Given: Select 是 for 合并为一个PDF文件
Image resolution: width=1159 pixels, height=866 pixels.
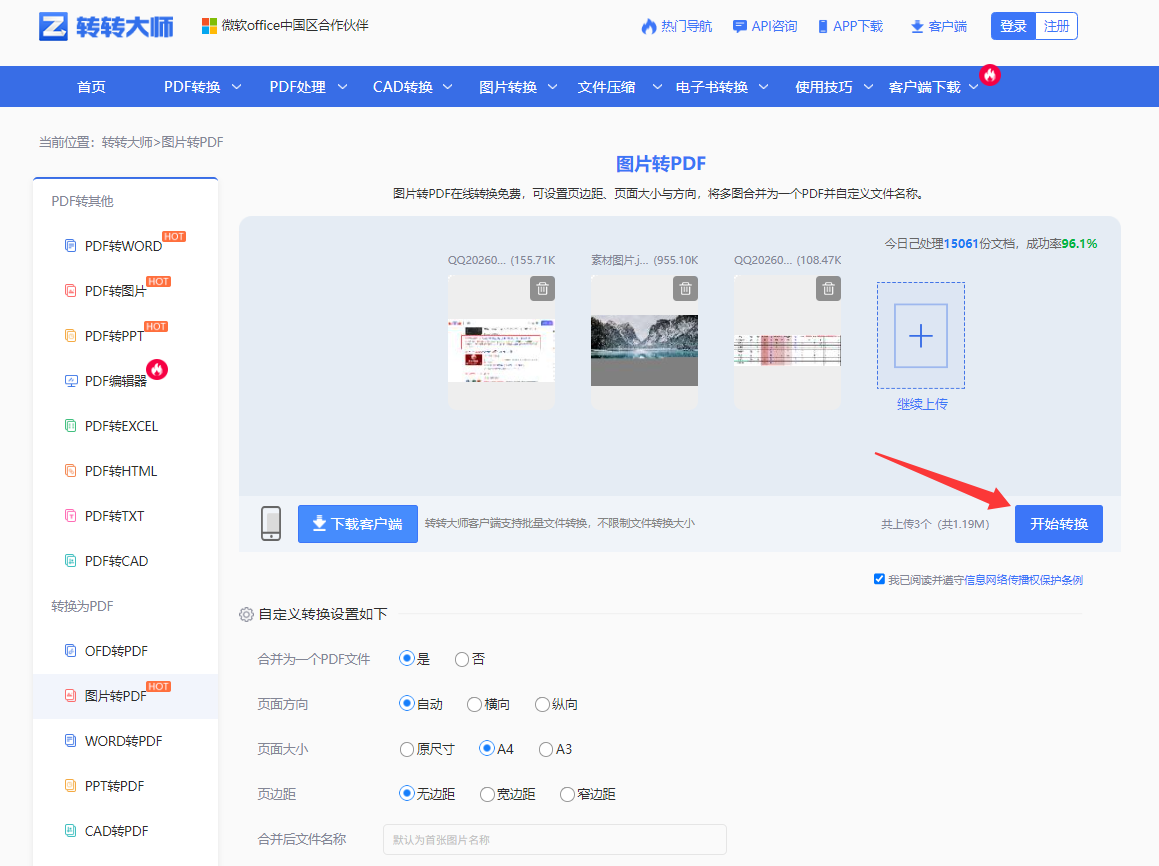Looking at the screenshot, I should (x=406, y=658).
